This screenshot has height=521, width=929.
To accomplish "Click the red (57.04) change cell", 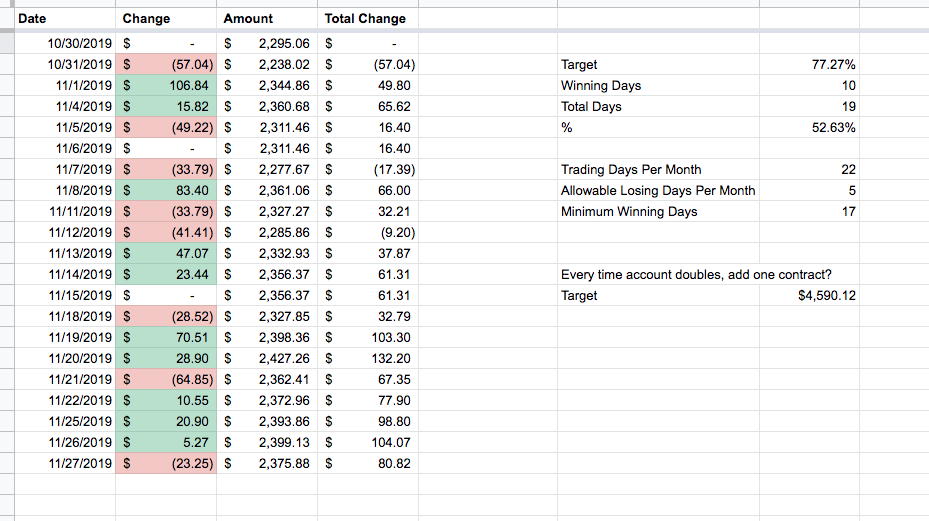I will pyautogui.click(x=166, y=65).
